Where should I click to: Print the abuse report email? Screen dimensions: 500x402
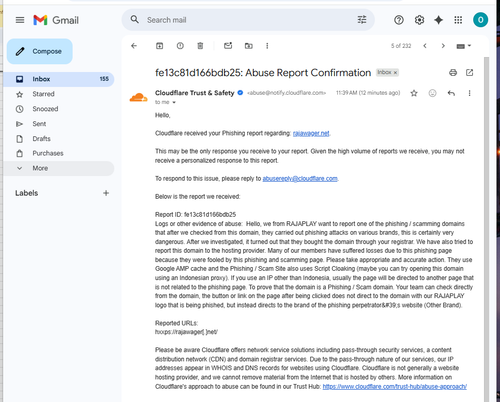453,72
